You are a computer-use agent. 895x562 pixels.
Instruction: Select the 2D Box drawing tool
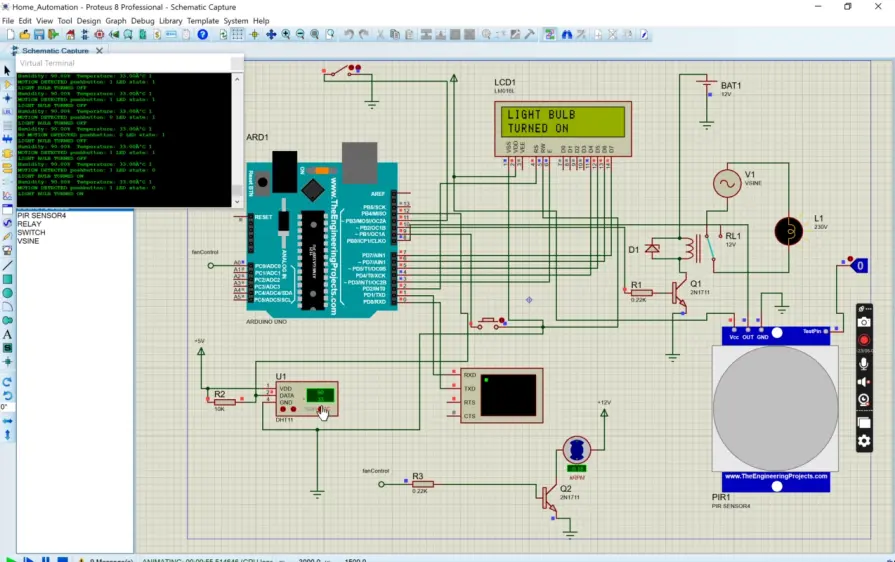click(7, 279)
